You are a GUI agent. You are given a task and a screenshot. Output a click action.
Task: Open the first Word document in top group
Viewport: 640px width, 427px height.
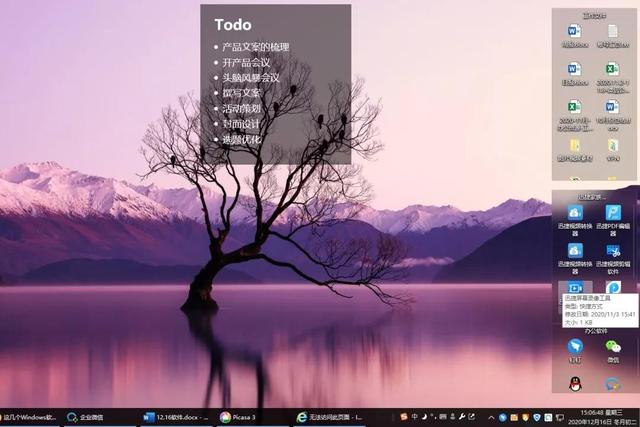574,32
